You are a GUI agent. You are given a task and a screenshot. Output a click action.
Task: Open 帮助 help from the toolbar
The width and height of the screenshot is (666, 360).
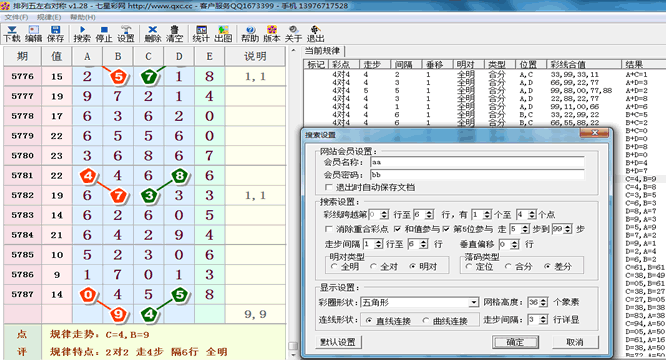(250, 34)
